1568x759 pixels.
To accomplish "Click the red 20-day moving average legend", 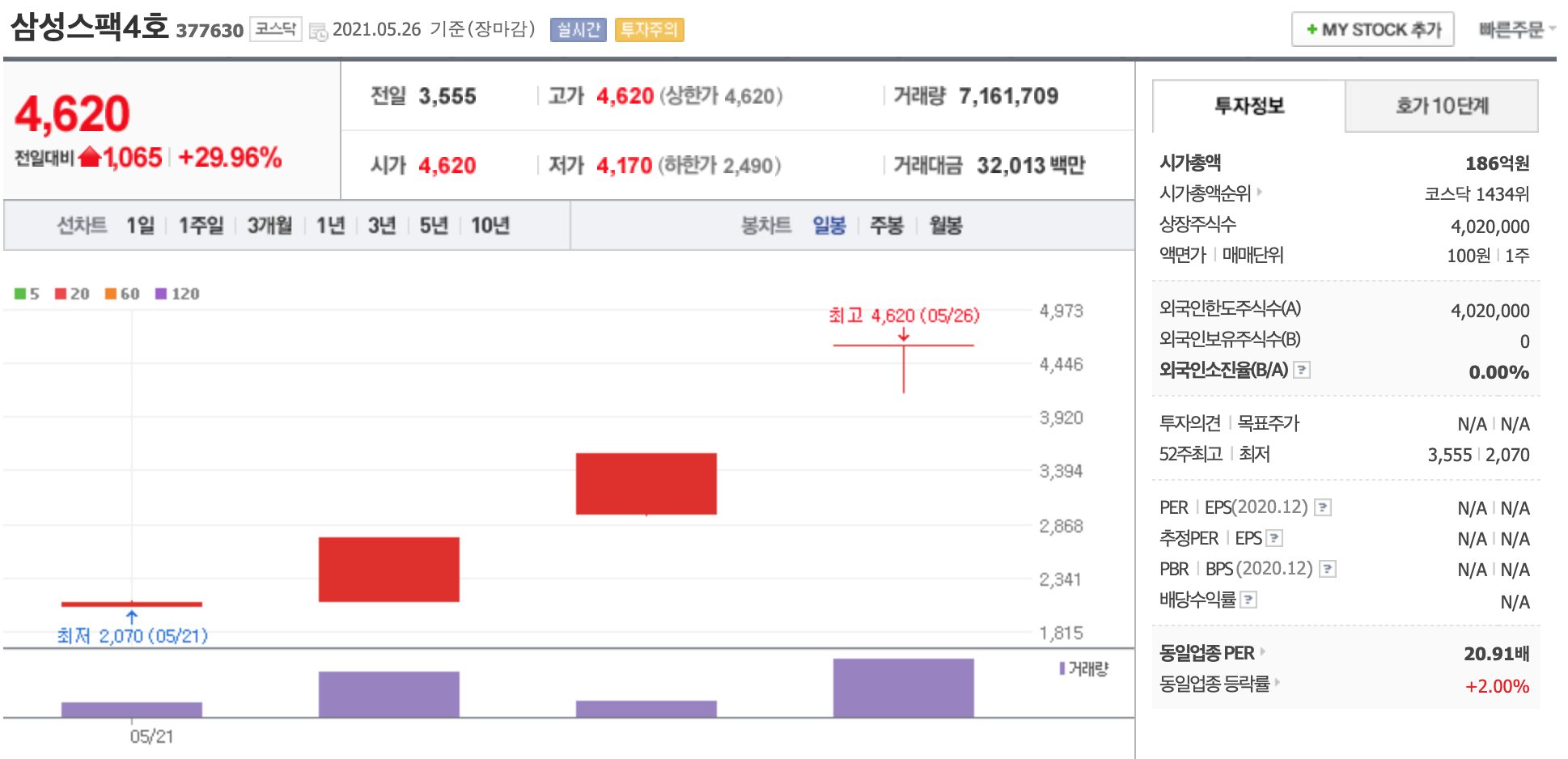I will [x=72, y=294].
